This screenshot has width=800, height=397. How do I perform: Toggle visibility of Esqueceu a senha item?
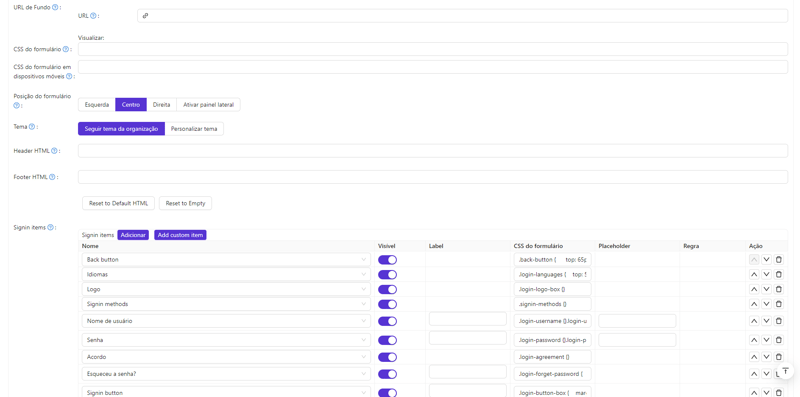point(387,374)
